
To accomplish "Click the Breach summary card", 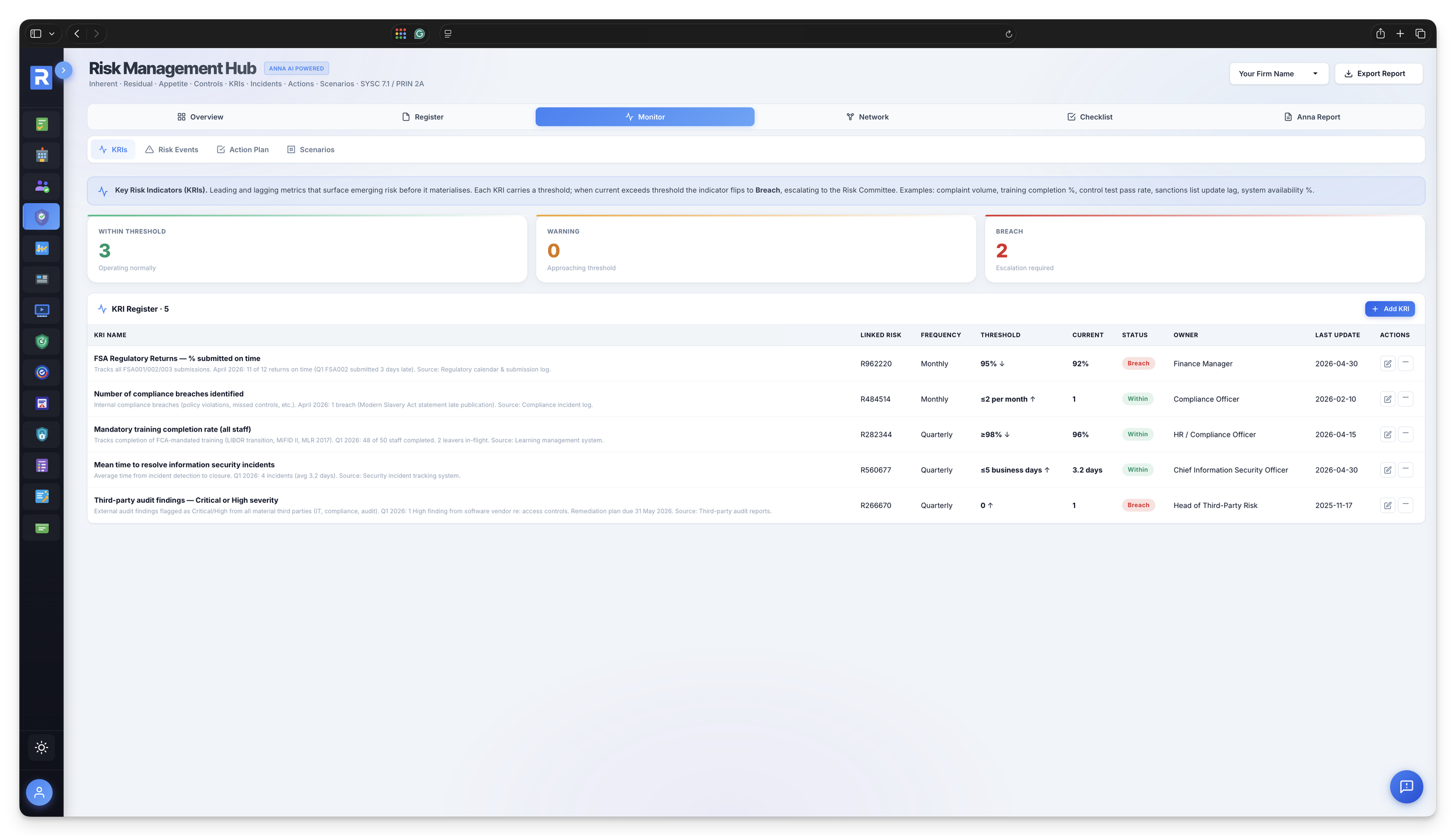I will pos(1204,249).
